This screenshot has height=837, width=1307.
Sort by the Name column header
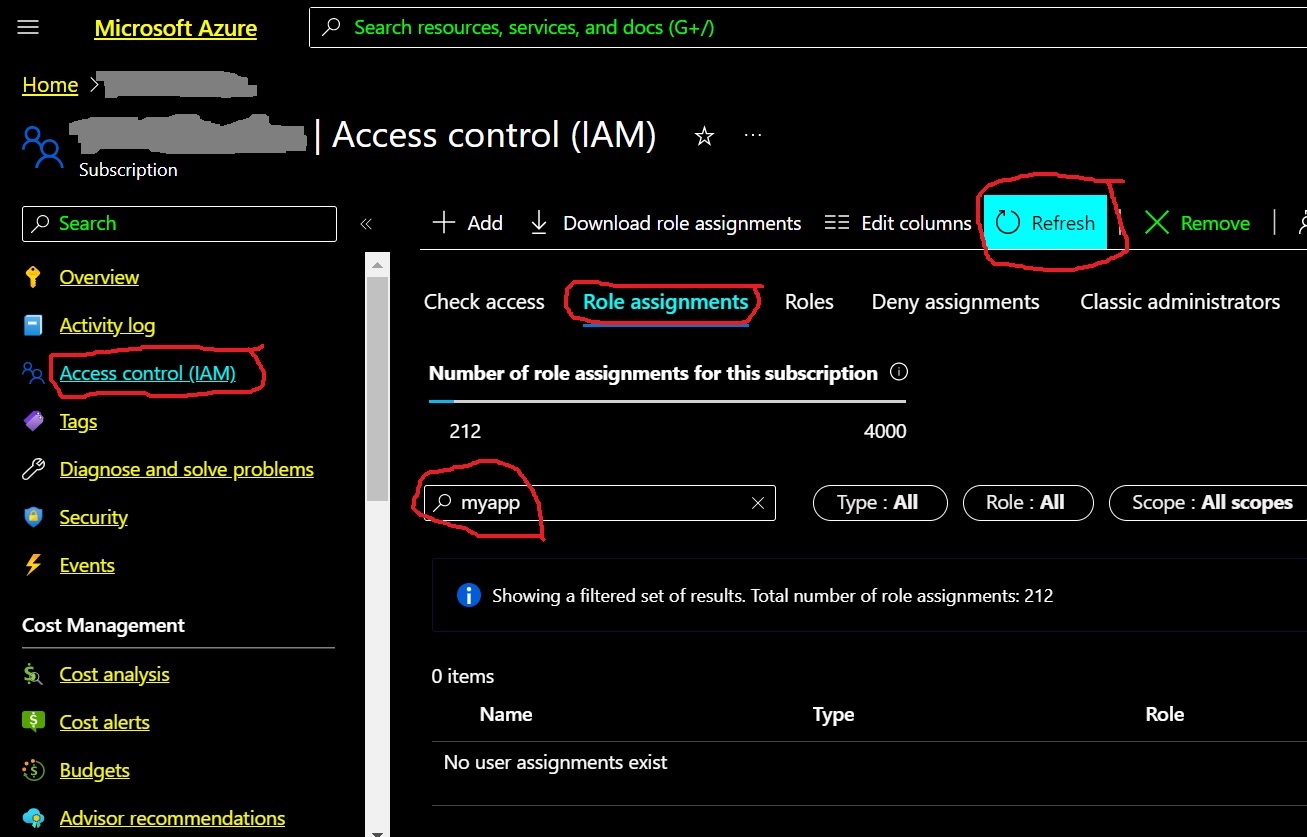[x=506, y=714]
